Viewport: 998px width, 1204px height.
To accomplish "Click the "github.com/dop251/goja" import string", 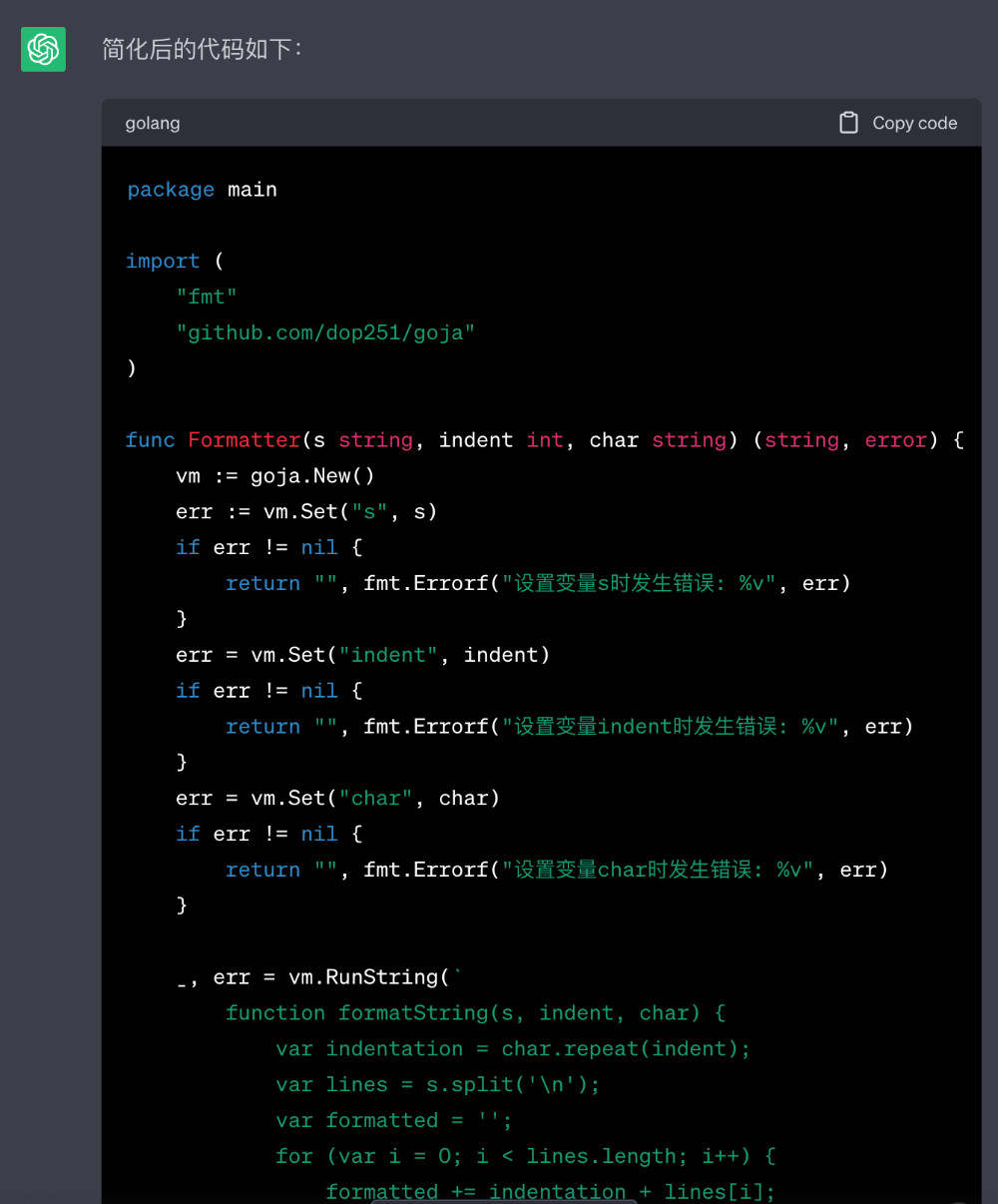I will click(325, 332).
